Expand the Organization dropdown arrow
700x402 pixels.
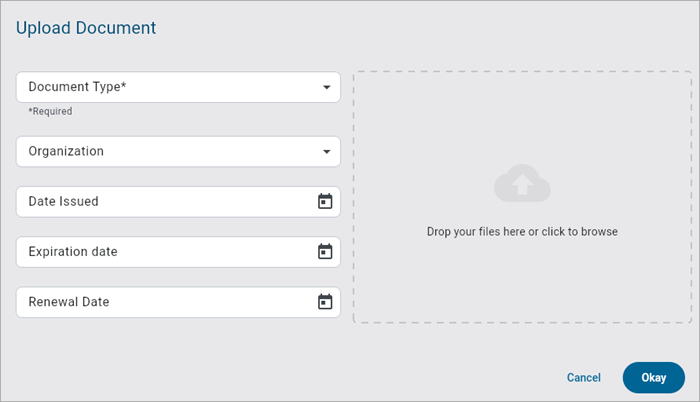(326, 152)
